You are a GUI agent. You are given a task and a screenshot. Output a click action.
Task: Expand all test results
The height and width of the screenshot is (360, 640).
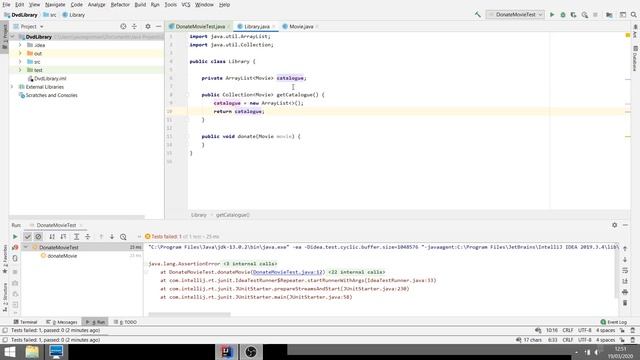(x=76, y=237)
